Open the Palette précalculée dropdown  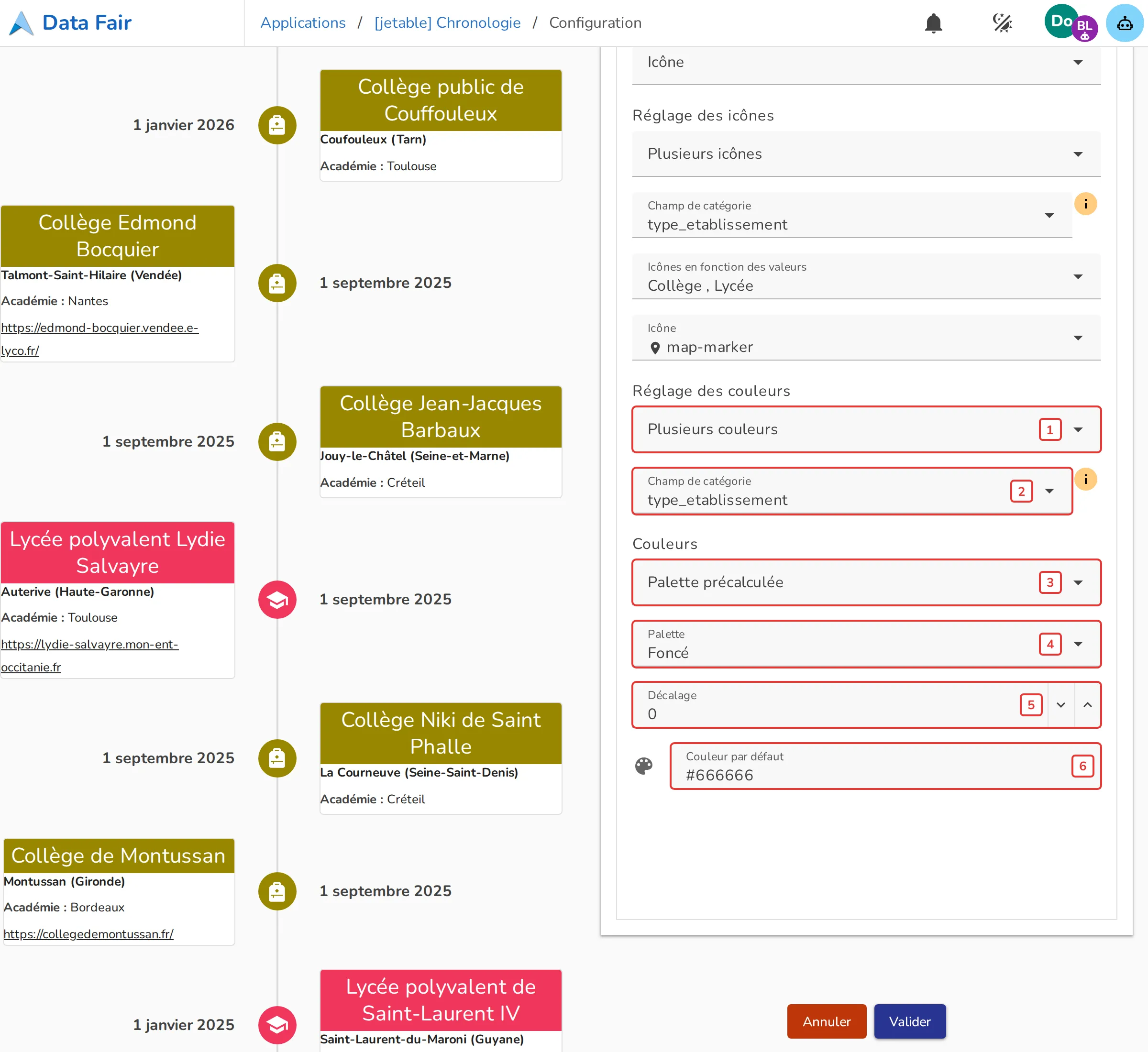coord(866,583)
